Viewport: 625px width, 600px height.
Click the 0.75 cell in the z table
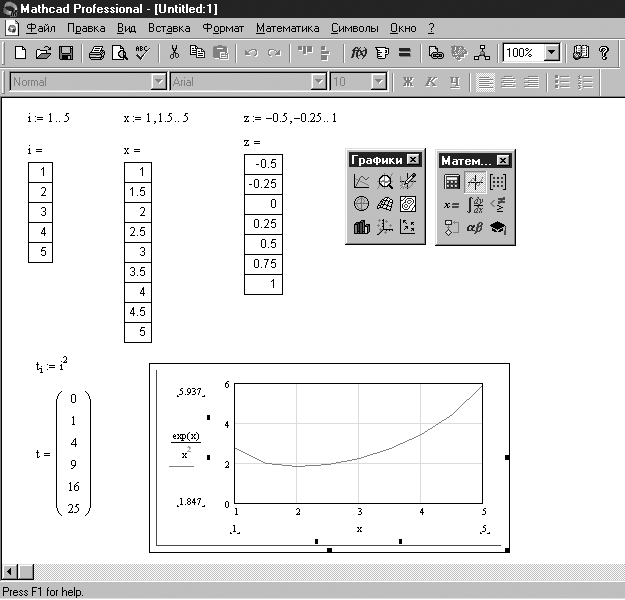[263, 264]
